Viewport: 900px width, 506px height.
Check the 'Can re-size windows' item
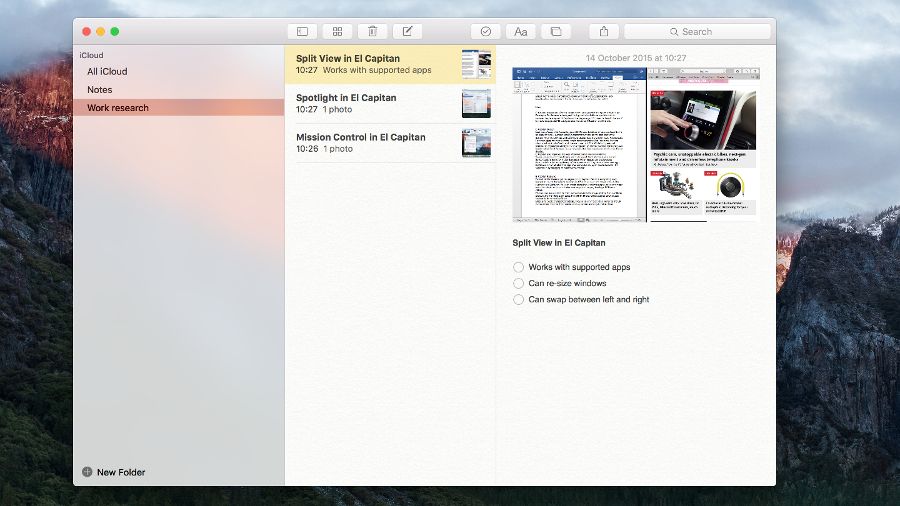518,283
